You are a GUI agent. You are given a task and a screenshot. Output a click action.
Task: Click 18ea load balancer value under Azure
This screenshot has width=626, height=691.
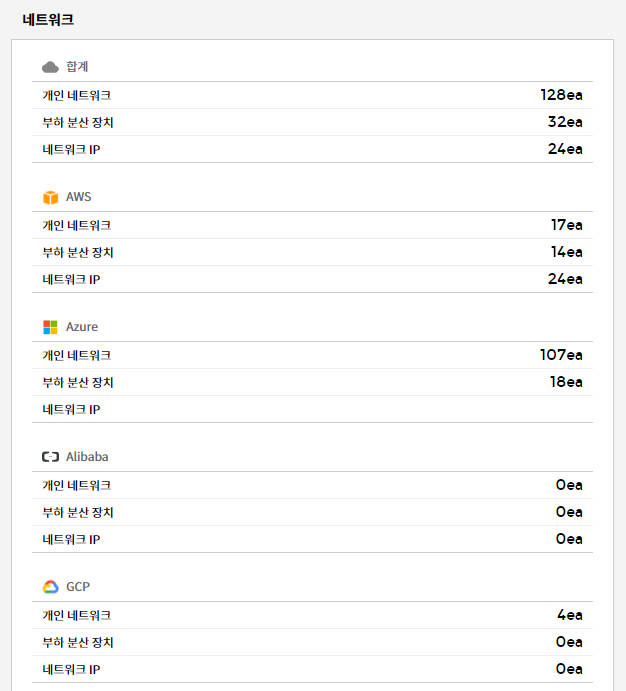pyautogui.click(x=565, y=382)
